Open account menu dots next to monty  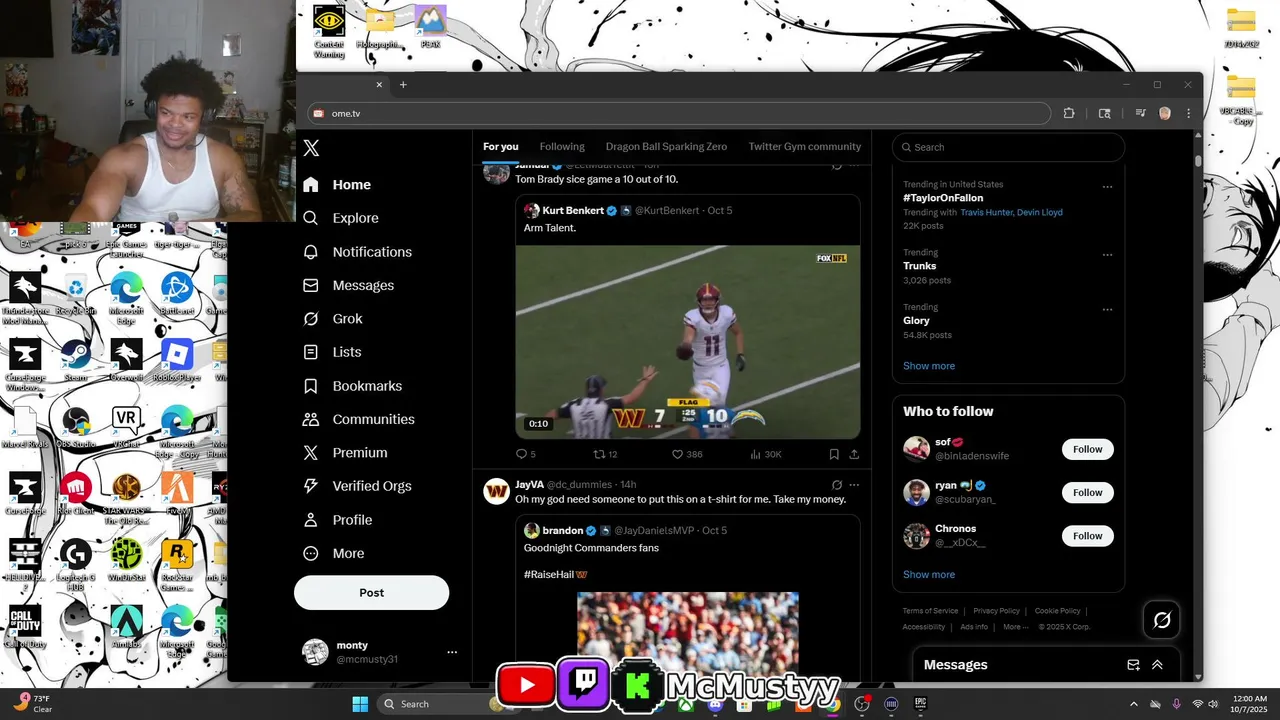click(x=452, y=652)
